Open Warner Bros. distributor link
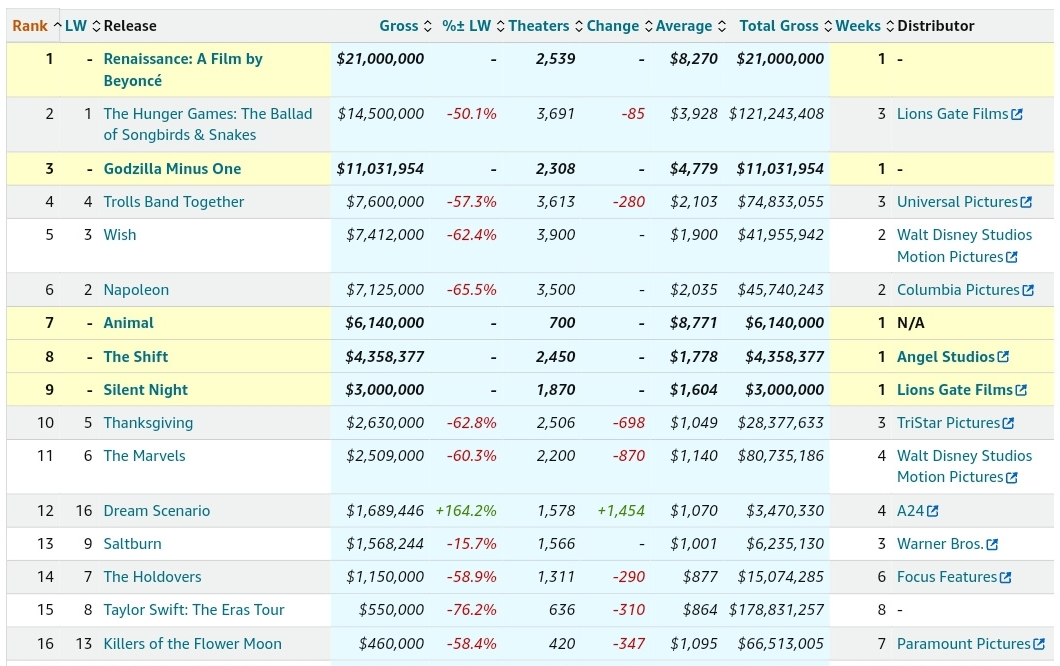Viewport: 1060px width, 666px height. 940,544
